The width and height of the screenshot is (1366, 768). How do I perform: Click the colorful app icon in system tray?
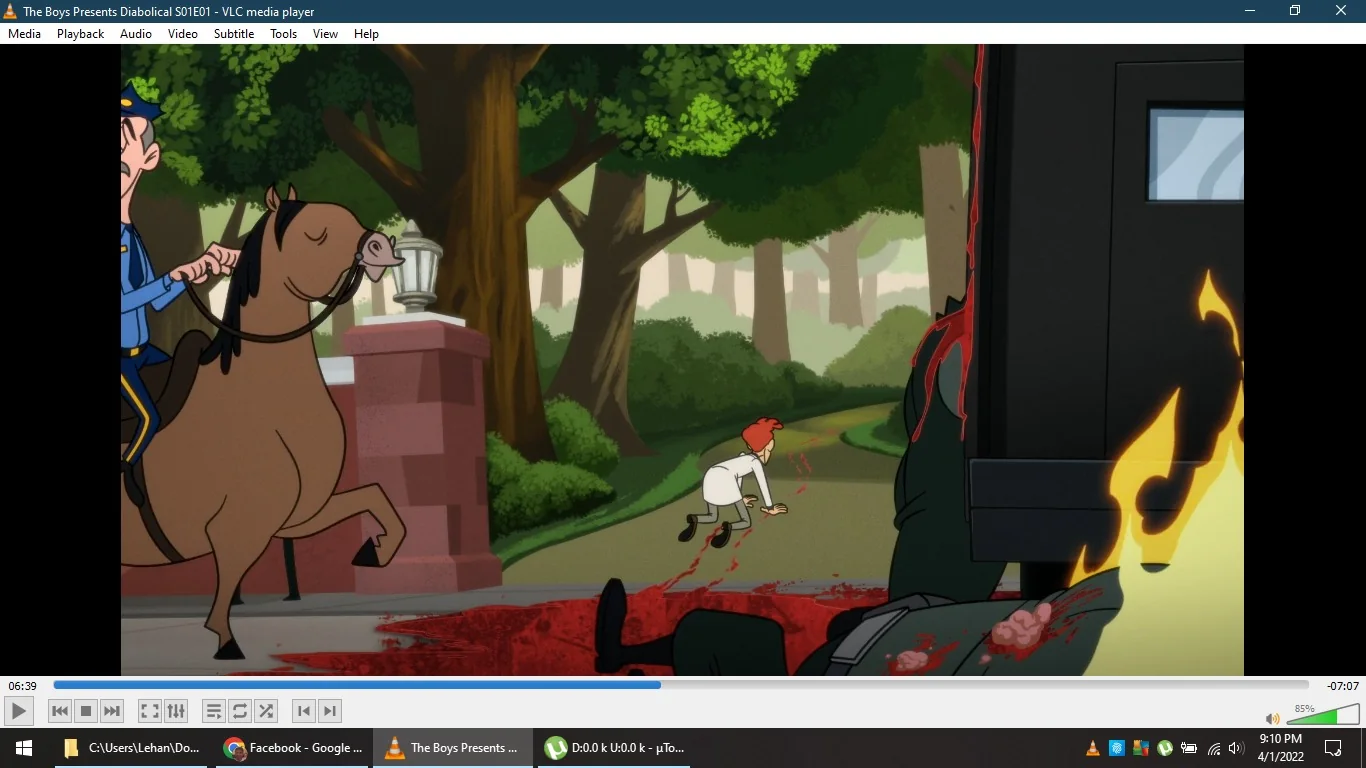[x=1141, y=748]
